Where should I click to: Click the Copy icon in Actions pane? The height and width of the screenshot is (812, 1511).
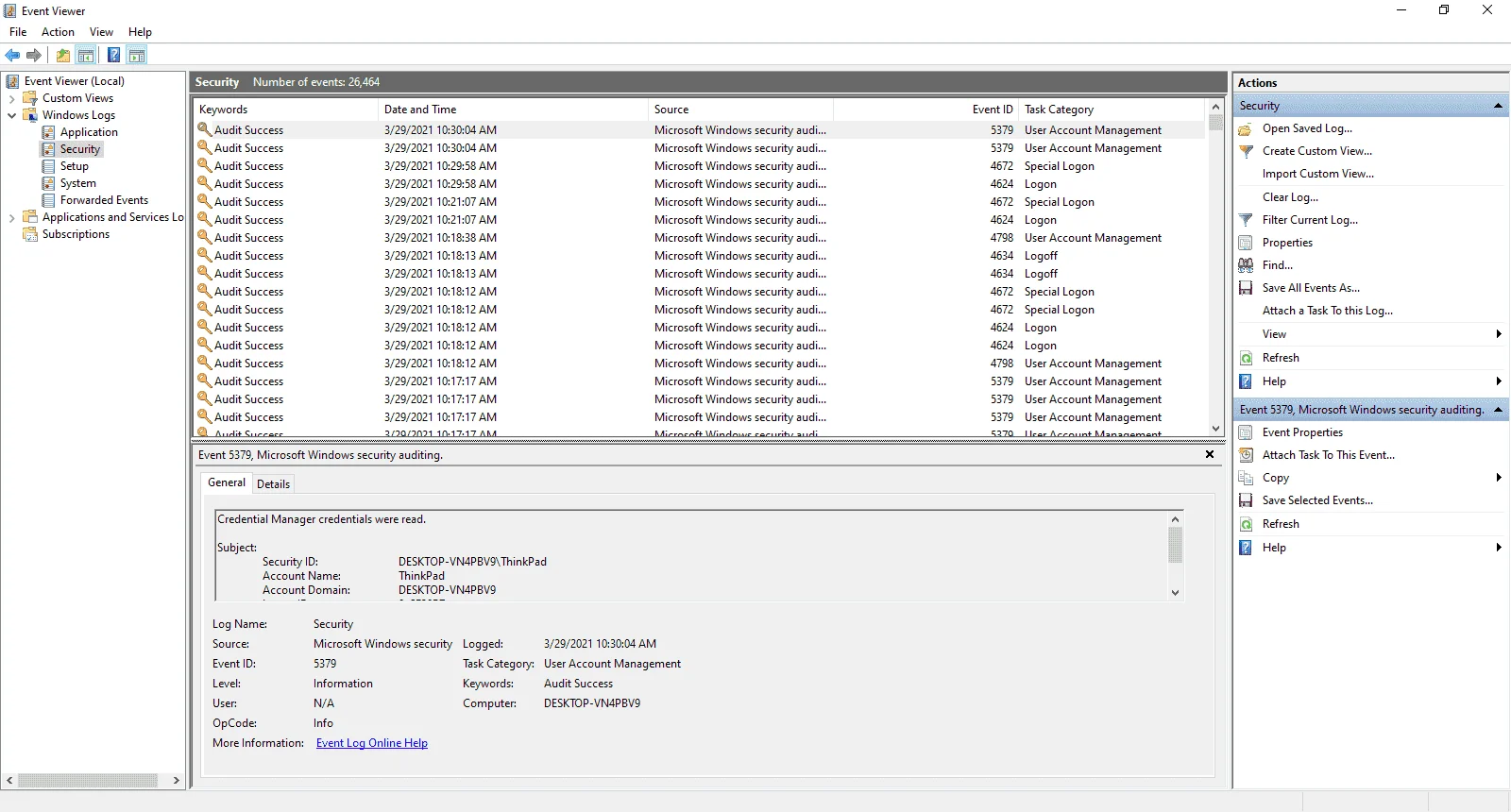[1246, 478]
